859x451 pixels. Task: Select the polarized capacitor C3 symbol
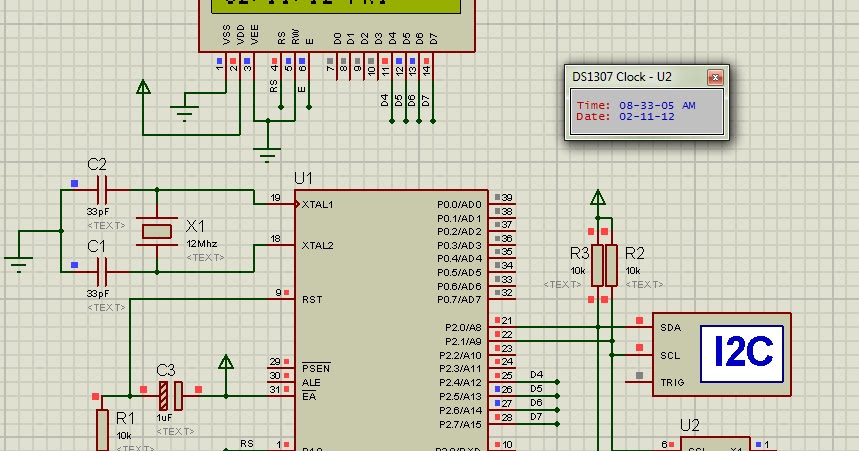pyautogui.click(x=170, y=396)
